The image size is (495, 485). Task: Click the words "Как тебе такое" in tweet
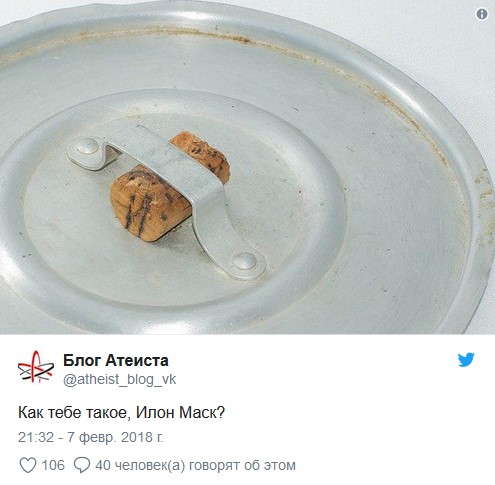(72, 413)
